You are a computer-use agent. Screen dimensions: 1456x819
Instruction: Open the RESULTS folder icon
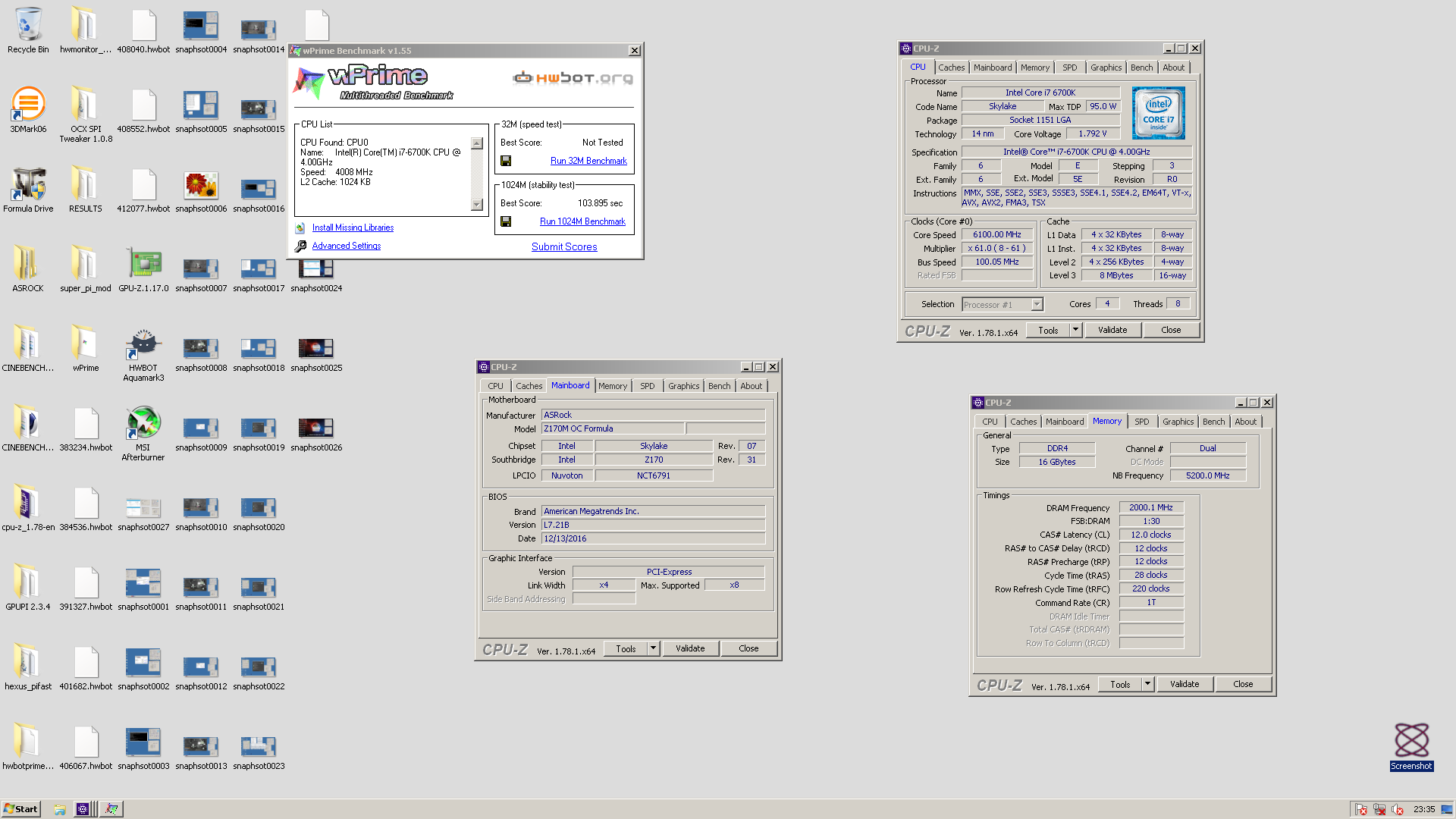point(86,190)
